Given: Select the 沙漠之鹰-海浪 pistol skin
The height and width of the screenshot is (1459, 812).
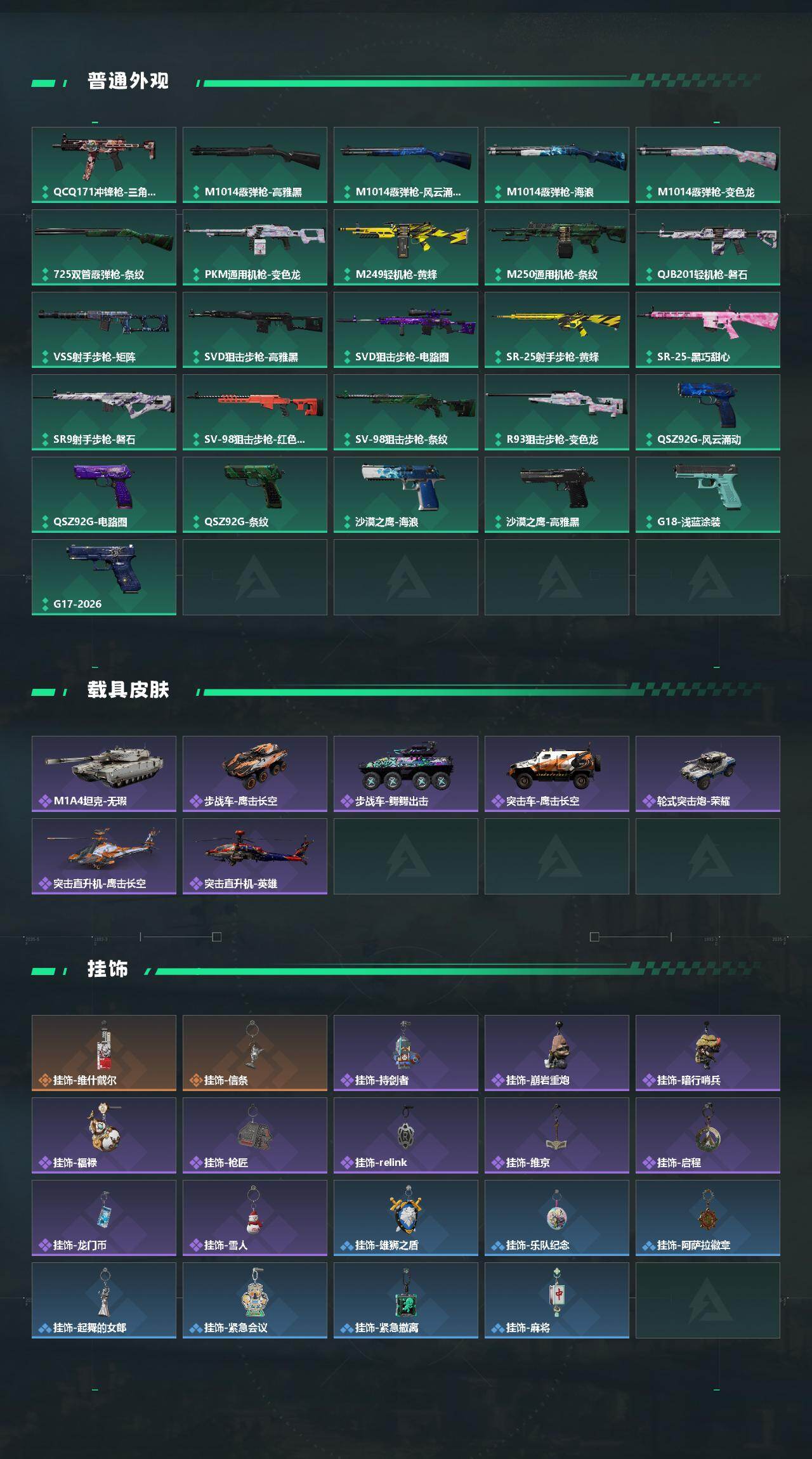Looking at the screenshot, I should (x=406, y=494).
